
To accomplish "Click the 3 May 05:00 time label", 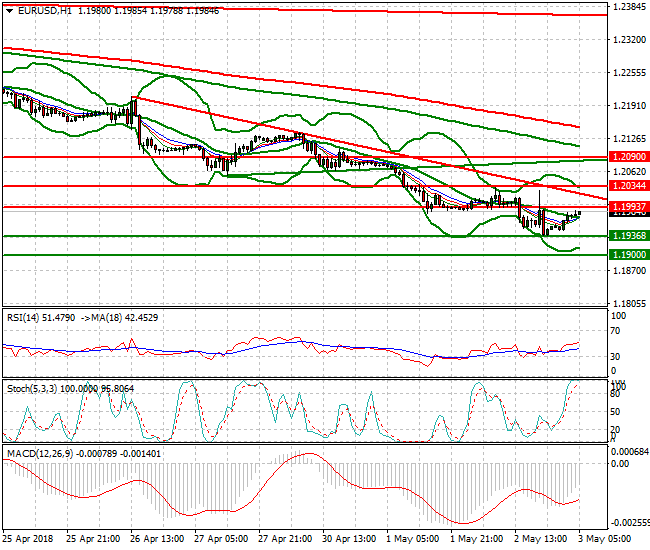I will point(604,539).
